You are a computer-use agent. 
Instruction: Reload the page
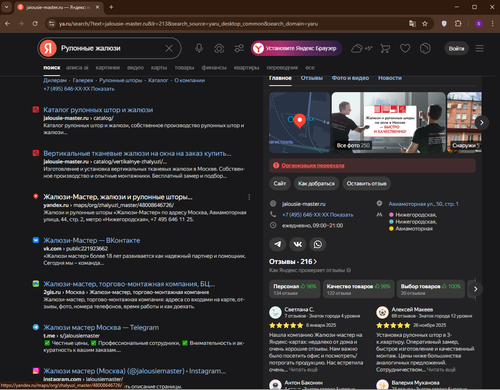pyautogui.click(x=35, y=24)
